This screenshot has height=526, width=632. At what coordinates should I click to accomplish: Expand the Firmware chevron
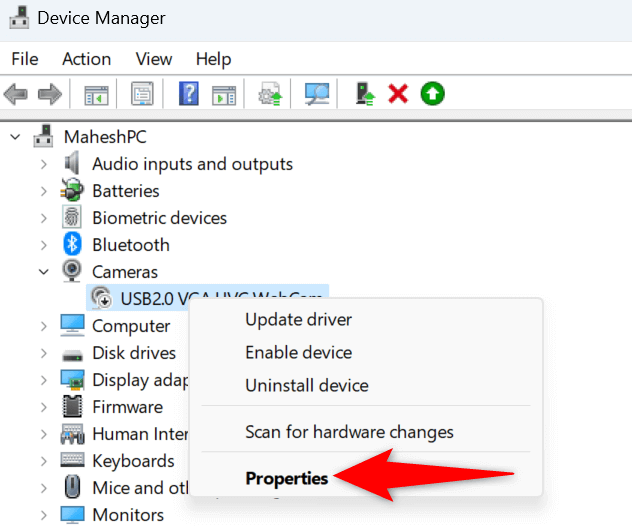44,407
